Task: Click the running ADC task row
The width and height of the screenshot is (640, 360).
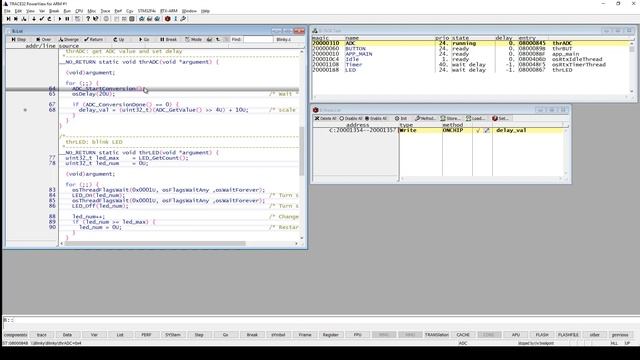Action: point(470,43)
